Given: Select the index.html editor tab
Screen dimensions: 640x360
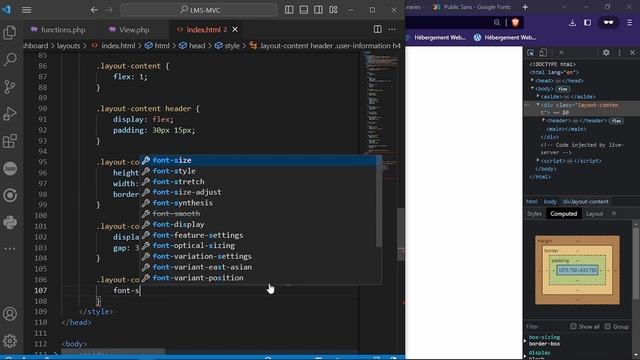Looking at the screenshot, I should point(203,29).
